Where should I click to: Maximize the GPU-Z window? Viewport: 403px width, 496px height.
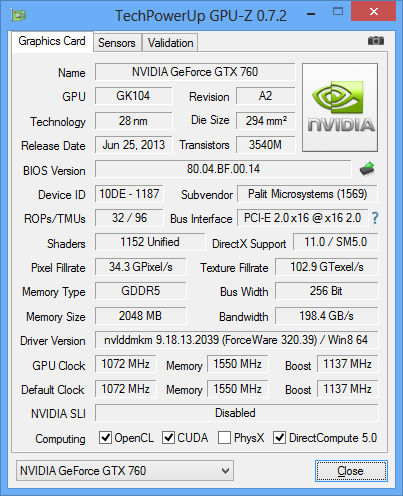click(x=338, y=12)
